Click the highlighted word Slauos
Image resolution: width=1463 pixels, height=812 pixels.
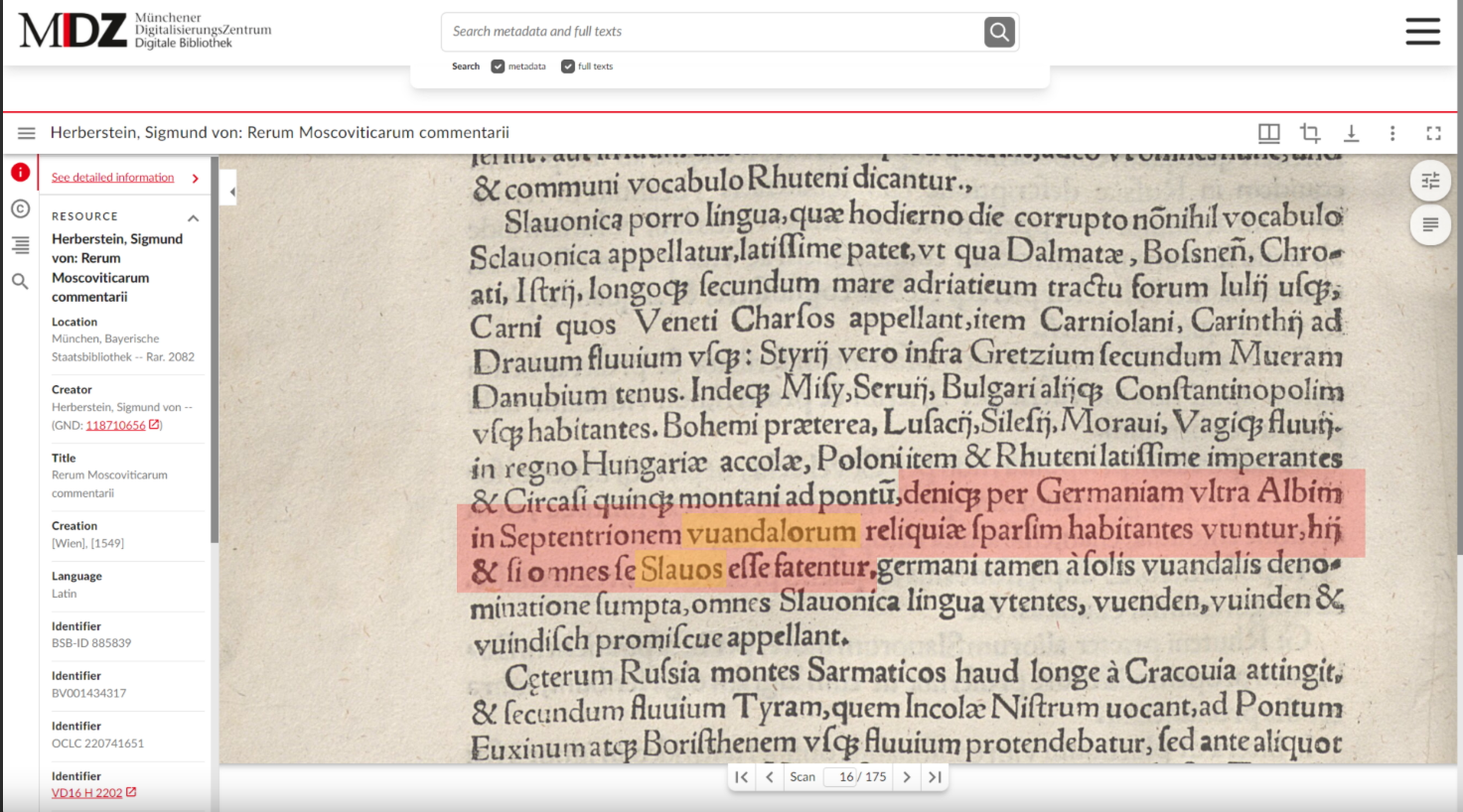(x=681, y=570)
